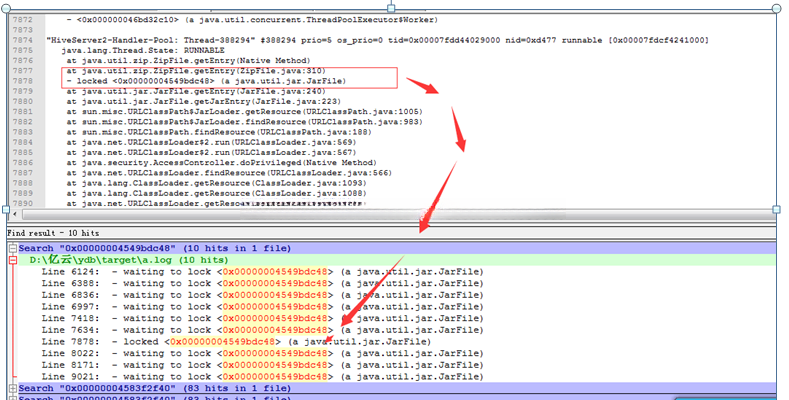The image size is (789, 400).
Task: Open the Line 6124 waiting to lock result
Action: [x=262, y=272]
